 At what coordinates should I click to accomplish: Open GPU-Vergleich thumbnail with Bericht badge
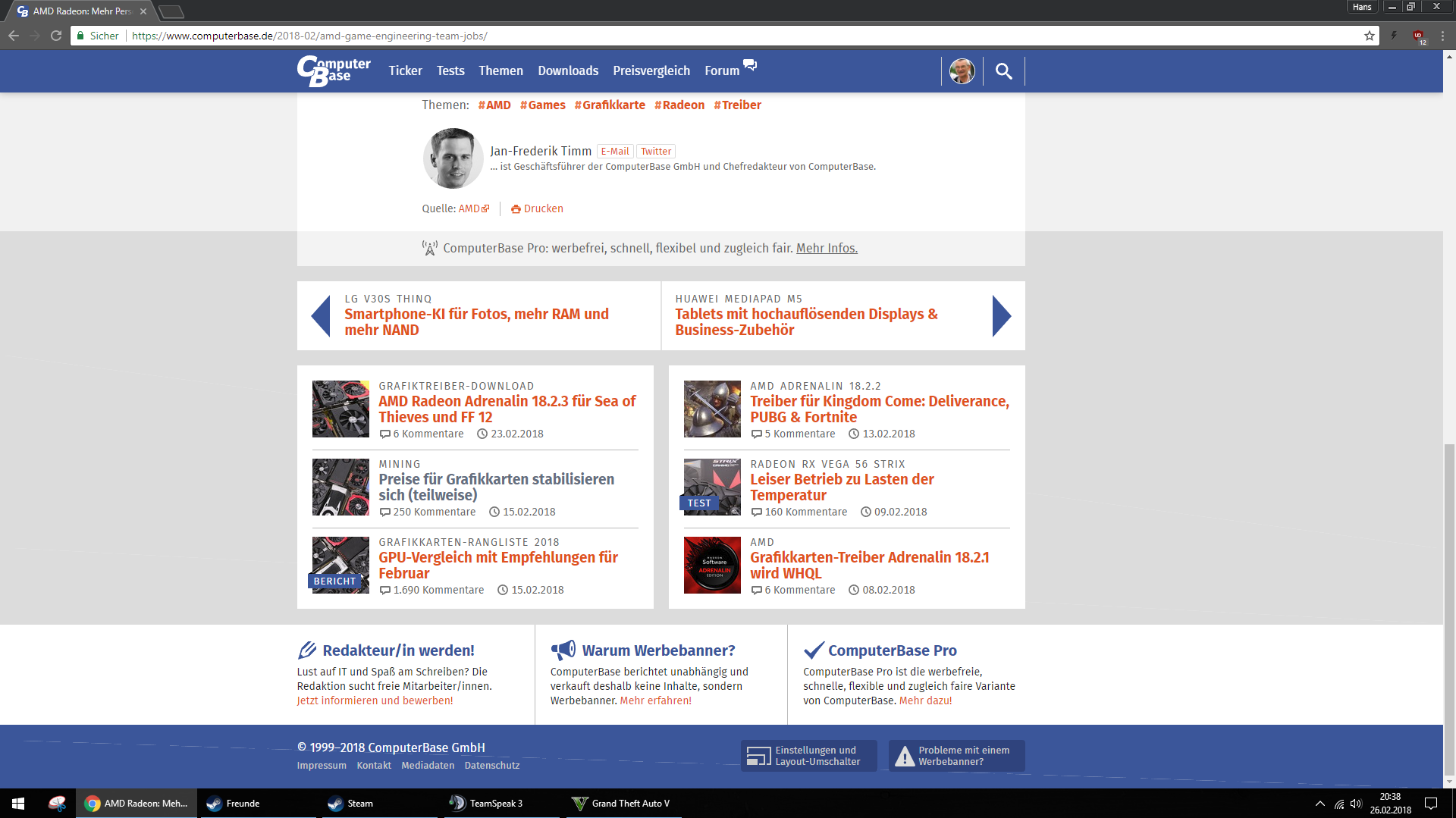coord(340,565)
